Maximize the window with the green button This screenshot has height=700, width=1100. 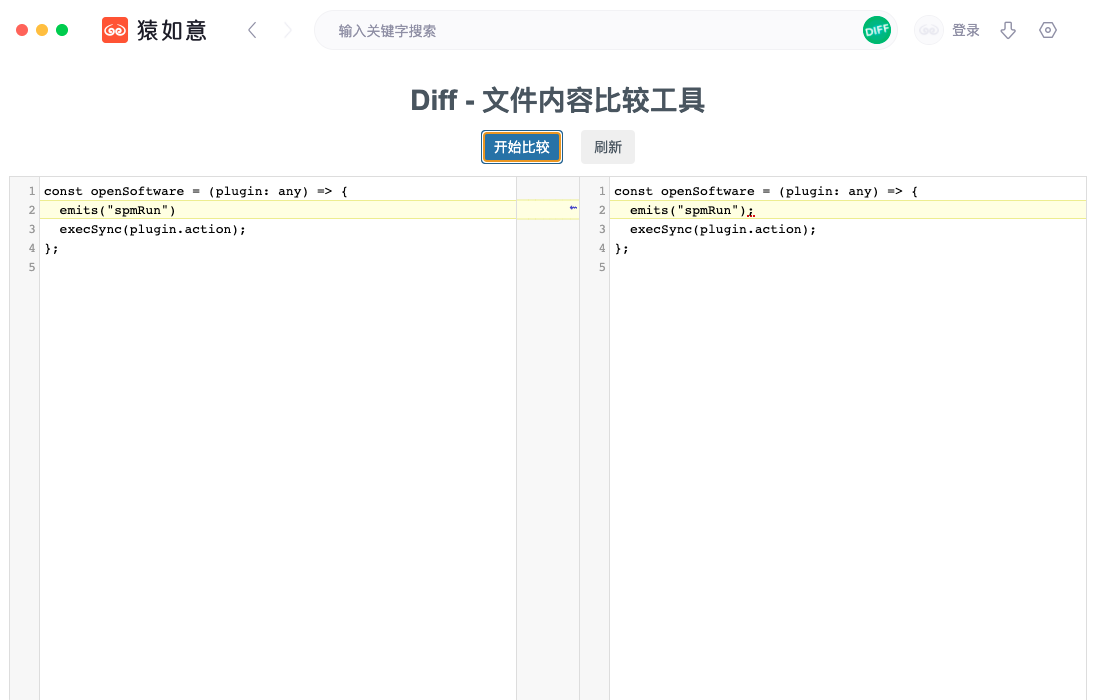pos(62,30)
